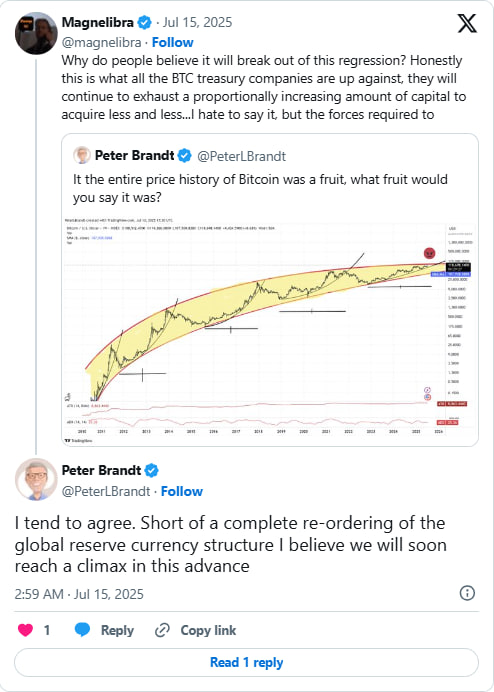Click Peter Brandt's verified badge in quoted tweet
Viewport: 494px width, 692px height.
pyautogui.click(x=185, y=155)
